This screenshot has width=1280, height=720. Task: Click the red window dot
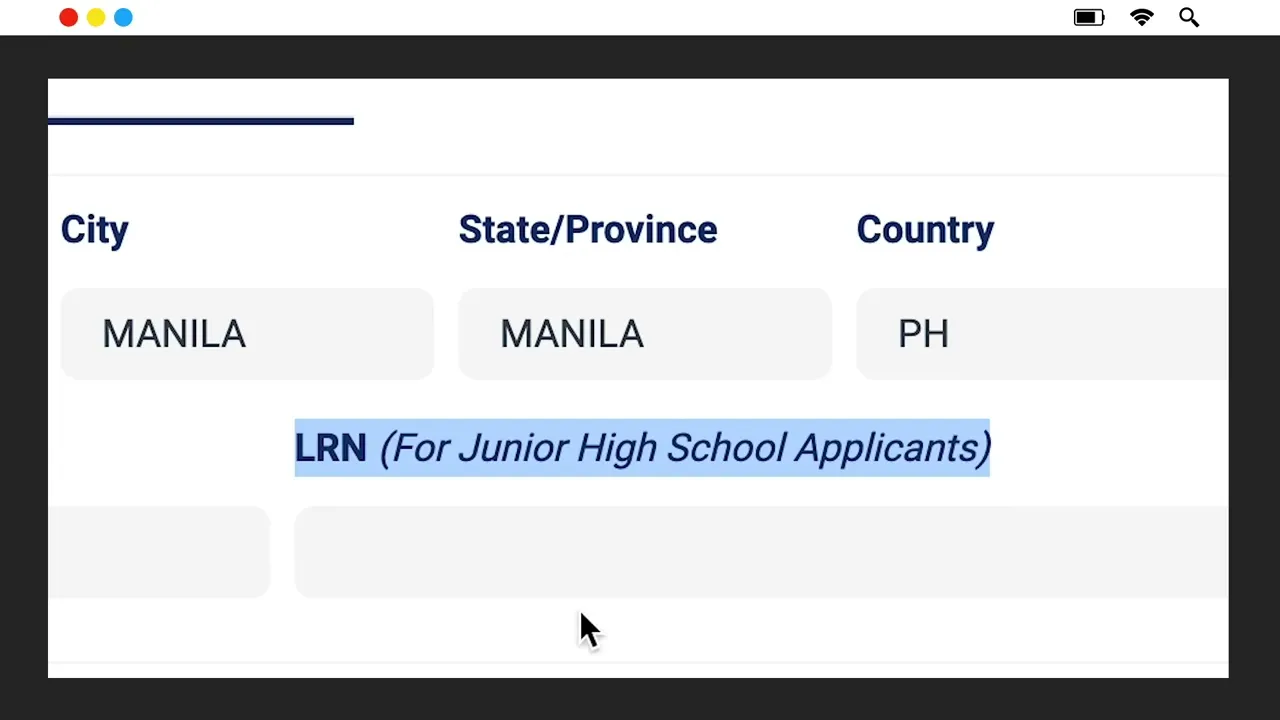coord(68,17)
